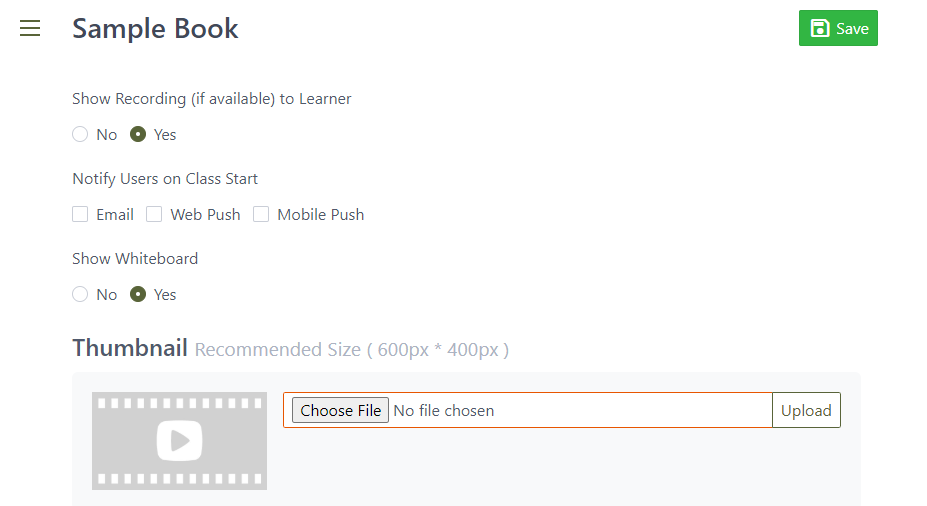Click the "Notify Users on Class Start" label
927x506 pixels.
[165, 179]
